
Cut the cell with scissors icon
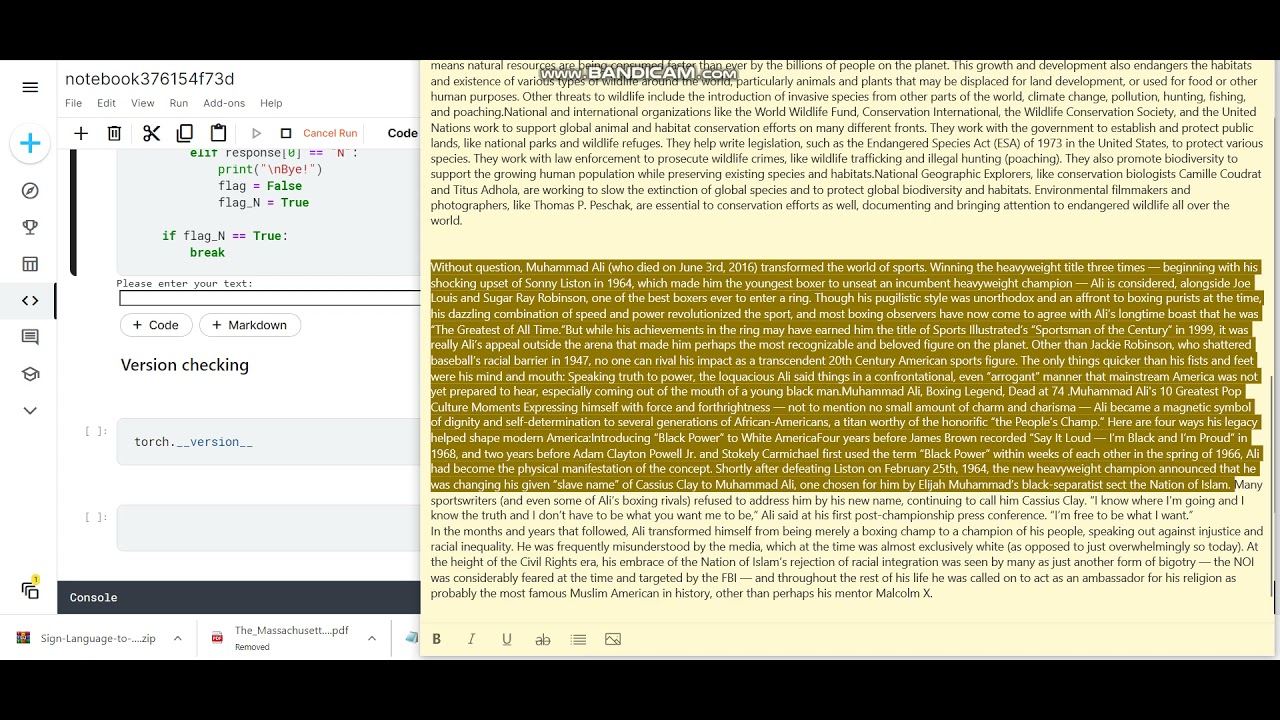tap(151, 133)
